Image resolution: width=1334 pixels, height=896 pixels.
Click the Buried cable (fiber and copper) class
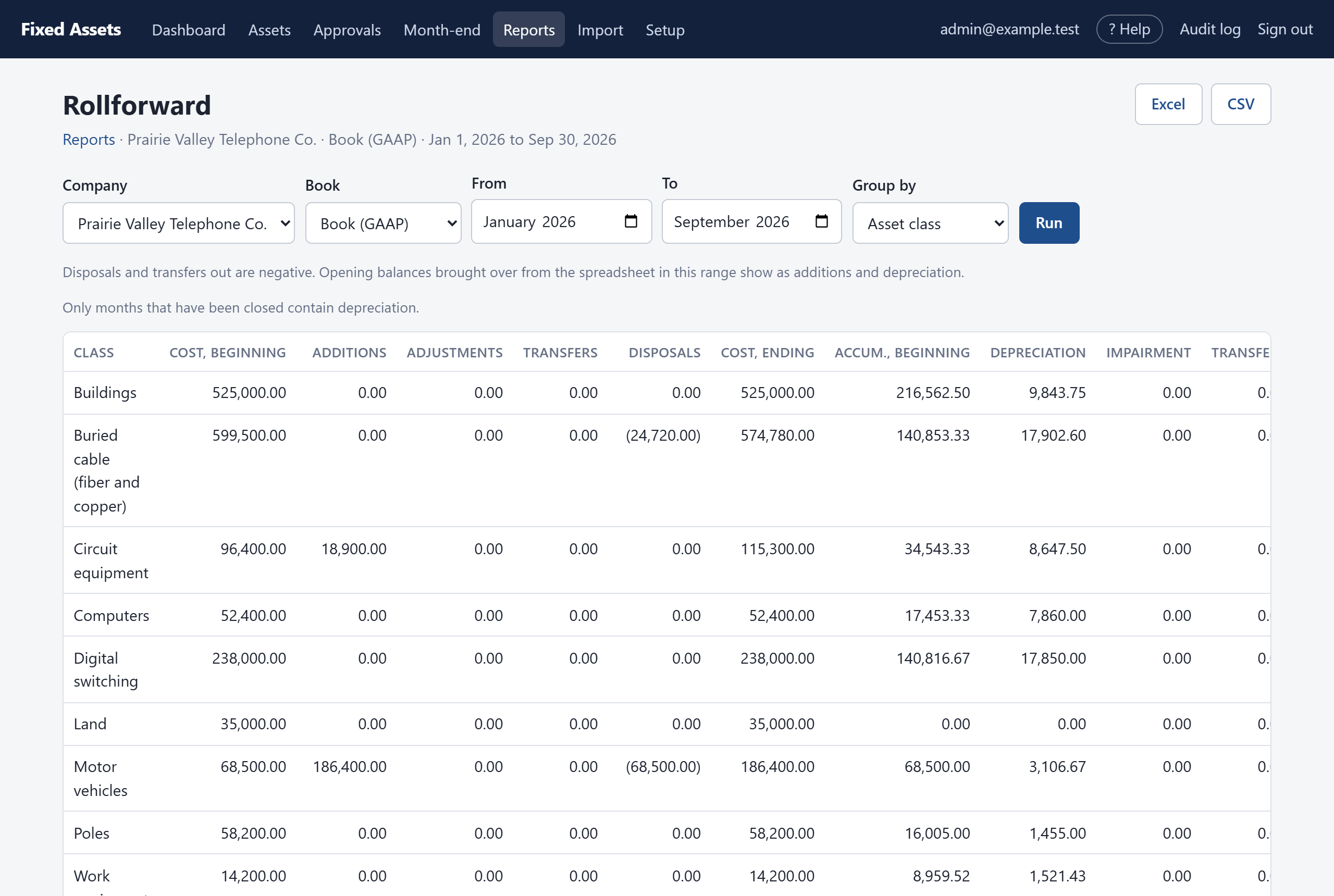(106, 470)
